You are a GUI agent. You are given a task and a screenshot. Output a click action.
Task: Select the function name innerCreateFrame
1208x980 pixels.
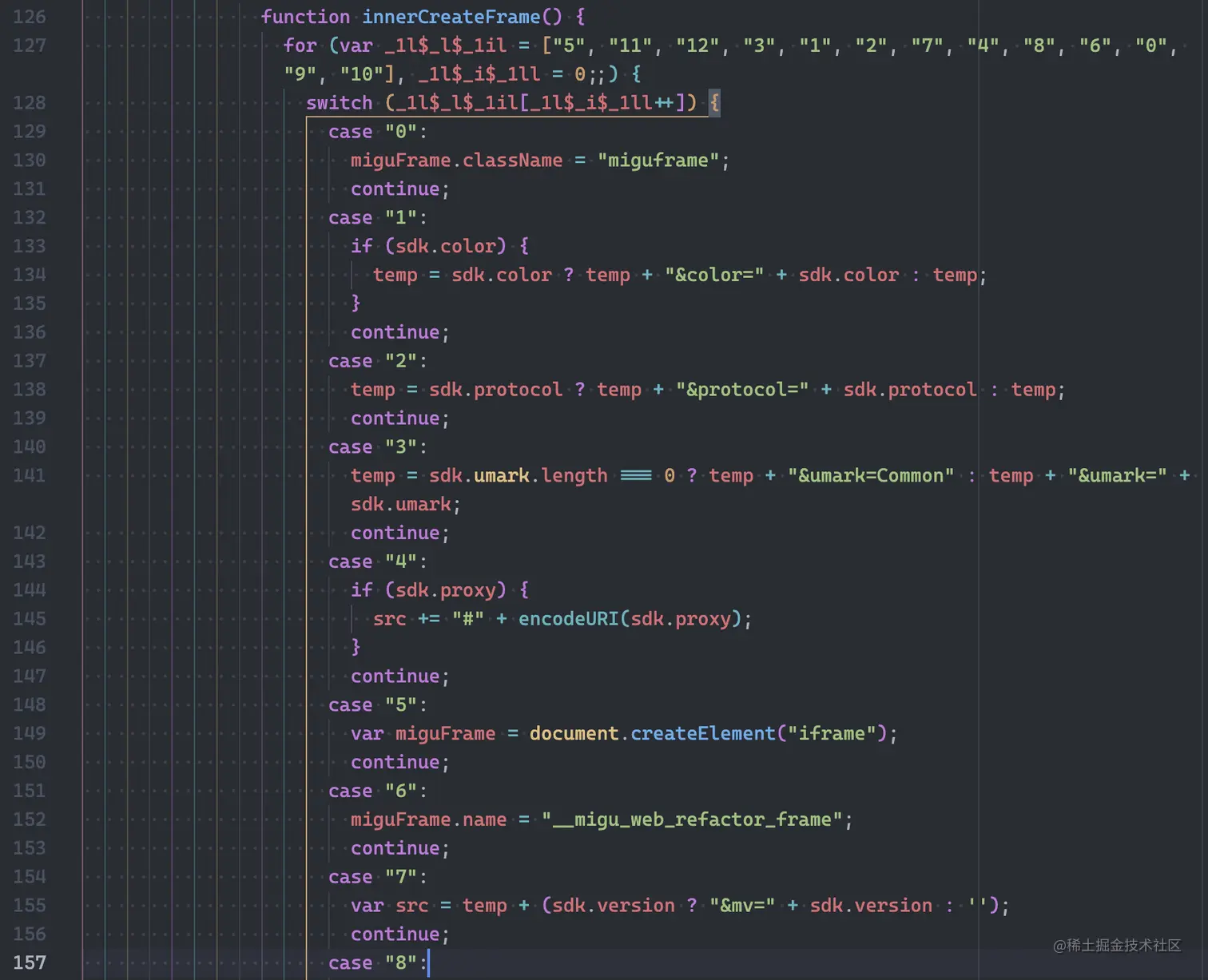coord(451,17)
